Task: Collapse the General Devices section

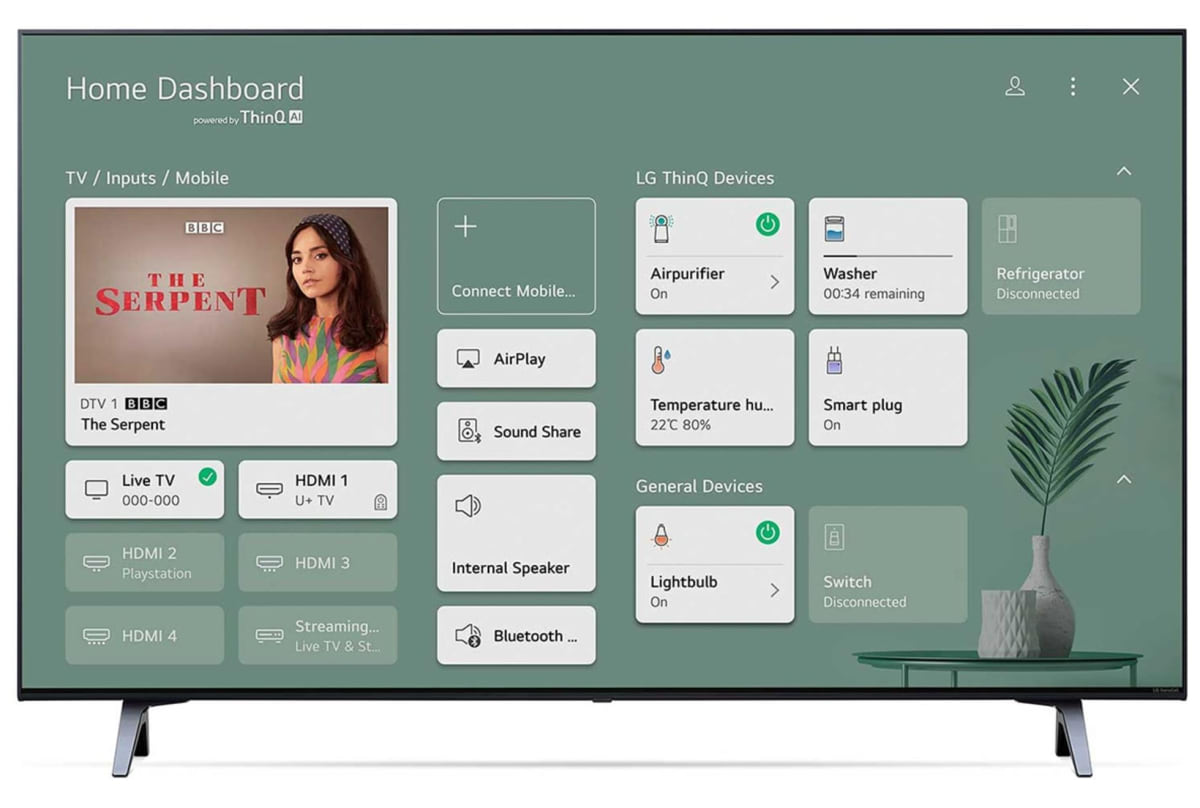Action: (x=1124, y=480)
